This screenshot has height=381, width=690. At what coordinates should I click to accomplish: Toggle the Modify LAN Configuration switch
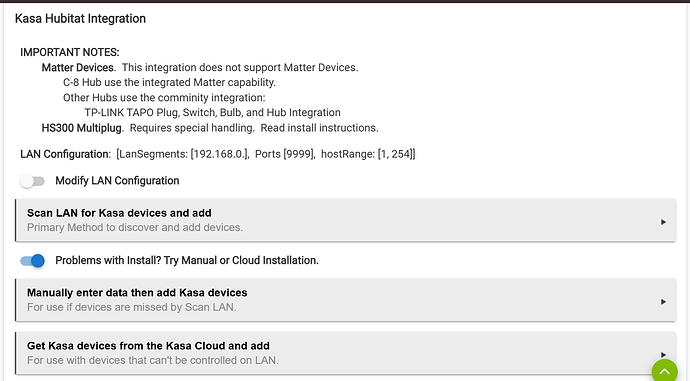[33, 181]
